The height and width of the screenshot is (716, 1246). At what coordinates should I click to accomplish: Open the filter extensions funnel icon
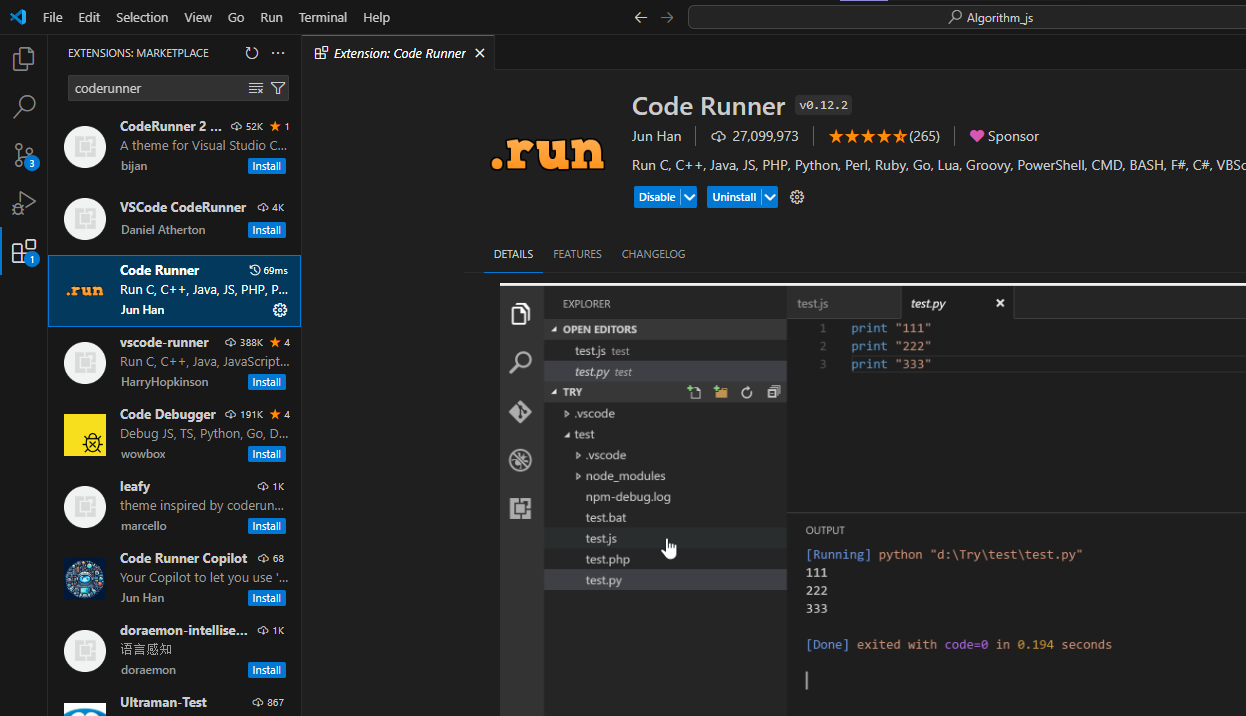278,88
